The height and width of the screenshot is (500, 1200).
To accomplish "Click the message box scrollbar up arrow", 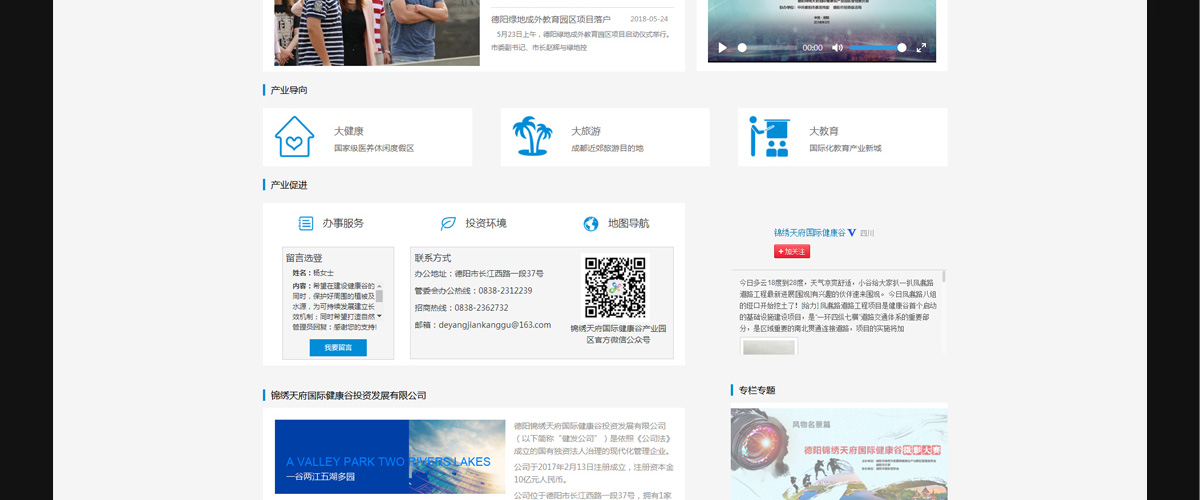I will coord(379,285).
